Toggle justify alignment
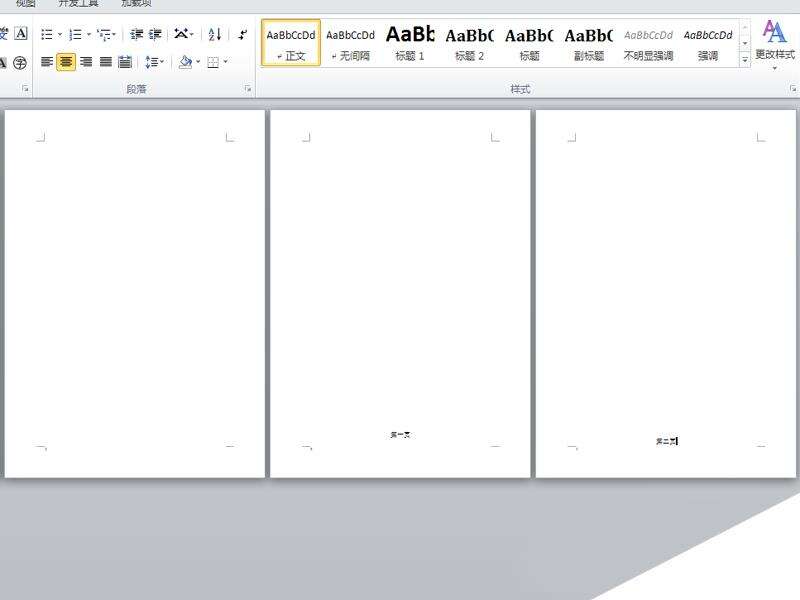This screenshot has width=800, height=600. (x=106, y=62)
